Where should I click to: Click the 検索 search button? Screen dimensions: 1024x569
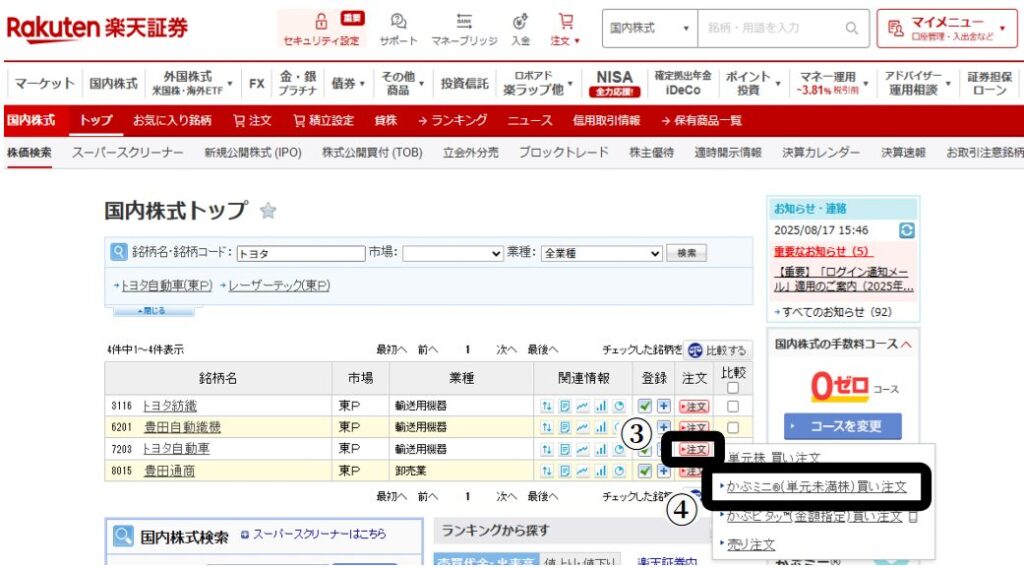686,253
